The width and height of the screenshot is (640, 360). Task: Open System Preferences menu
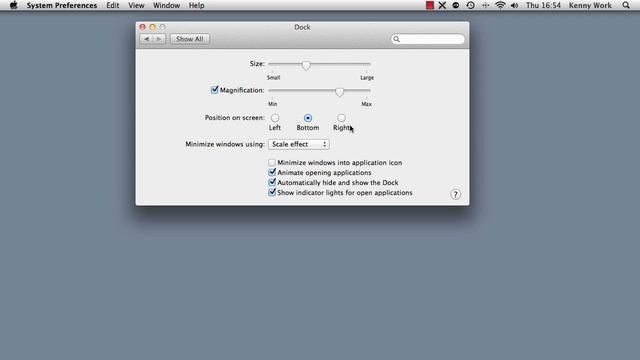pos(62,5)
